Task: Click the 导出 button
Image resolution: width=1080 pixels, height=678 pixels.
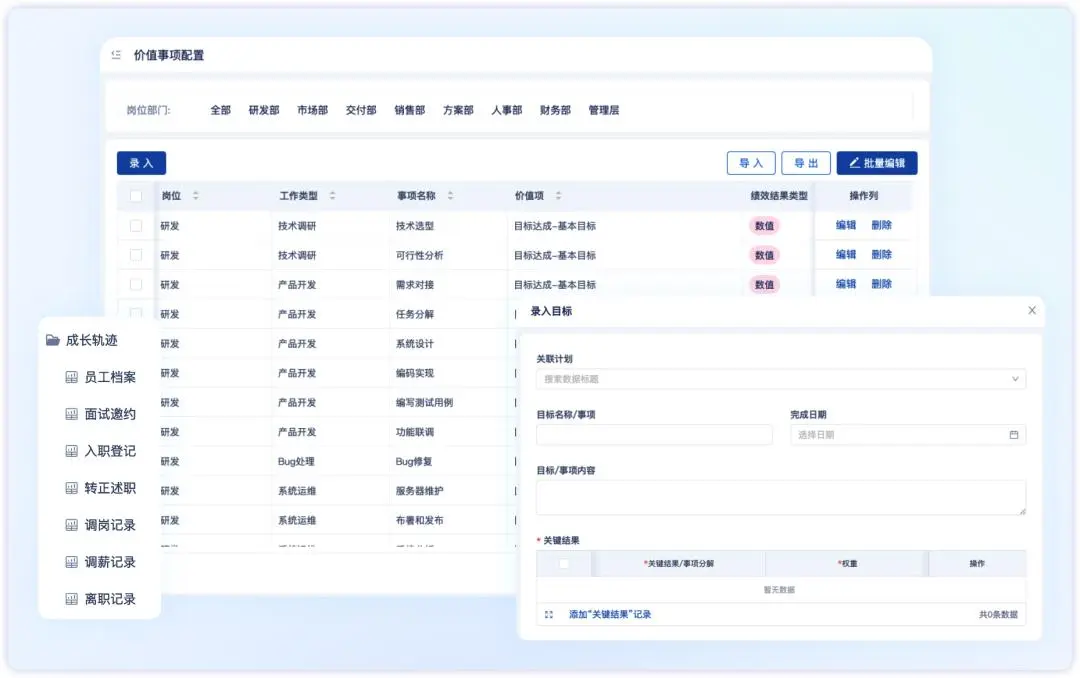Action: click(806, 163)
